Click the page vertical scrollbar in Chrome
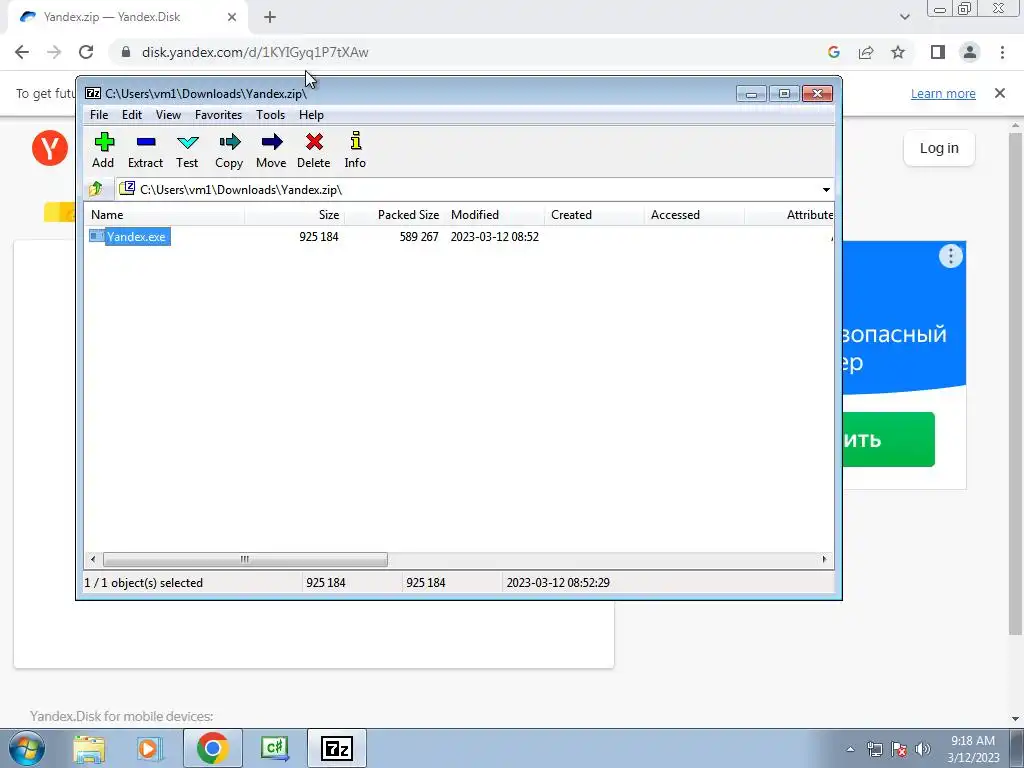This screenshot has height=768, width=1024. pyautogui.click(x=1015, y=383)
